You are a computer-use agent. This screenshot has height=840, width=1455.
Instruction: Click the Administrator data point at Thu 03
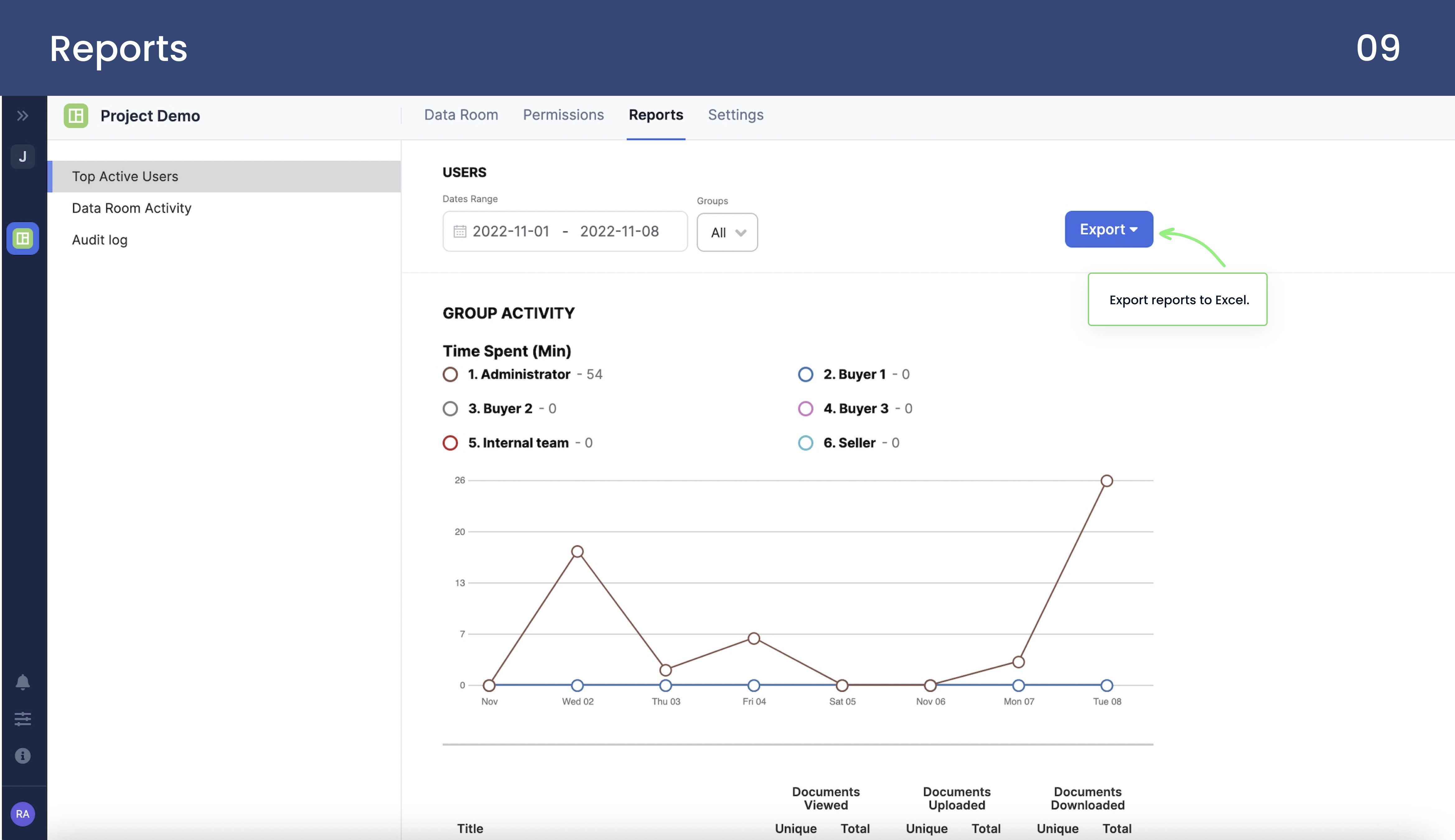click(665, 670)
